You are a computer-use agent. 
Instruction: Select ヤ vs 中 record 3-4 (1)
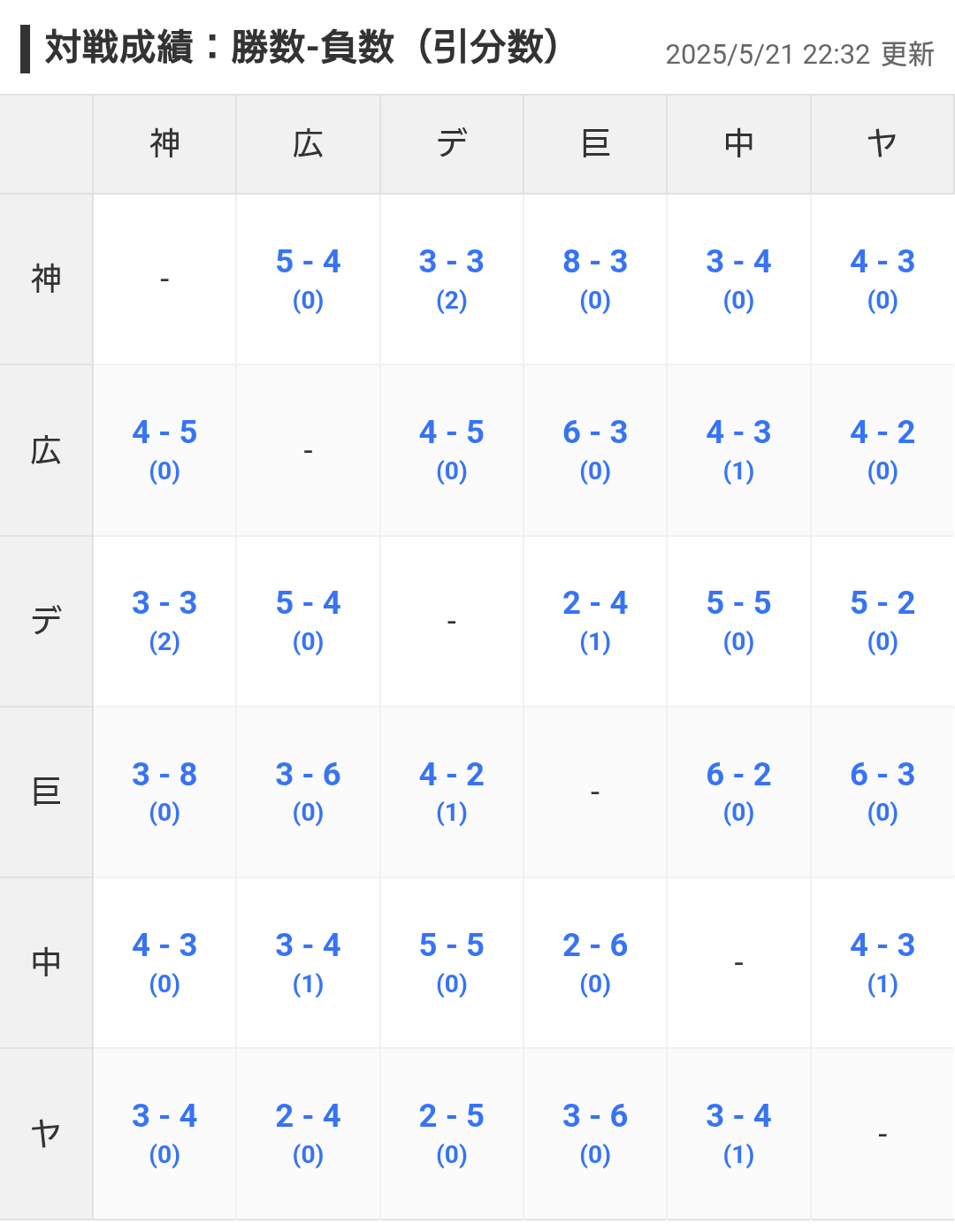click(738, 1133)
